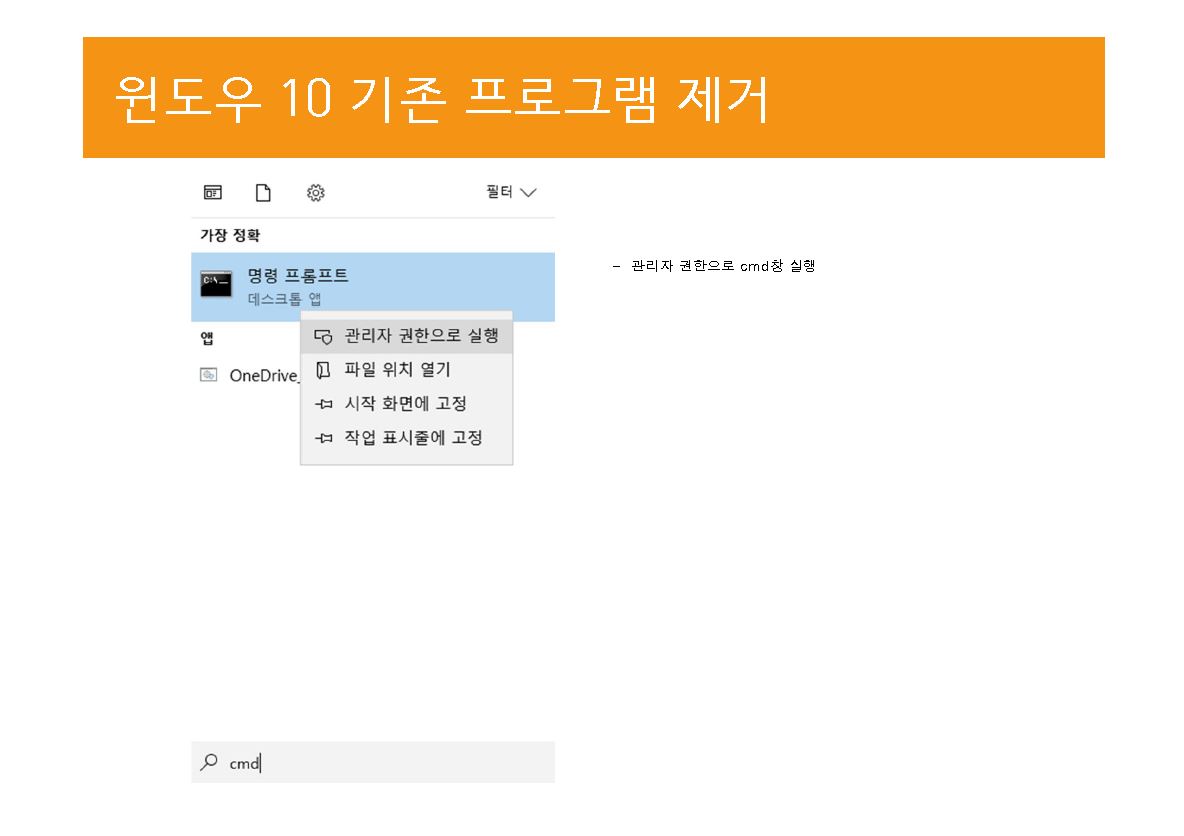Click the OneDrive app icon
This screenshot has width=1184, height=836.
click(x=209, y=375)
